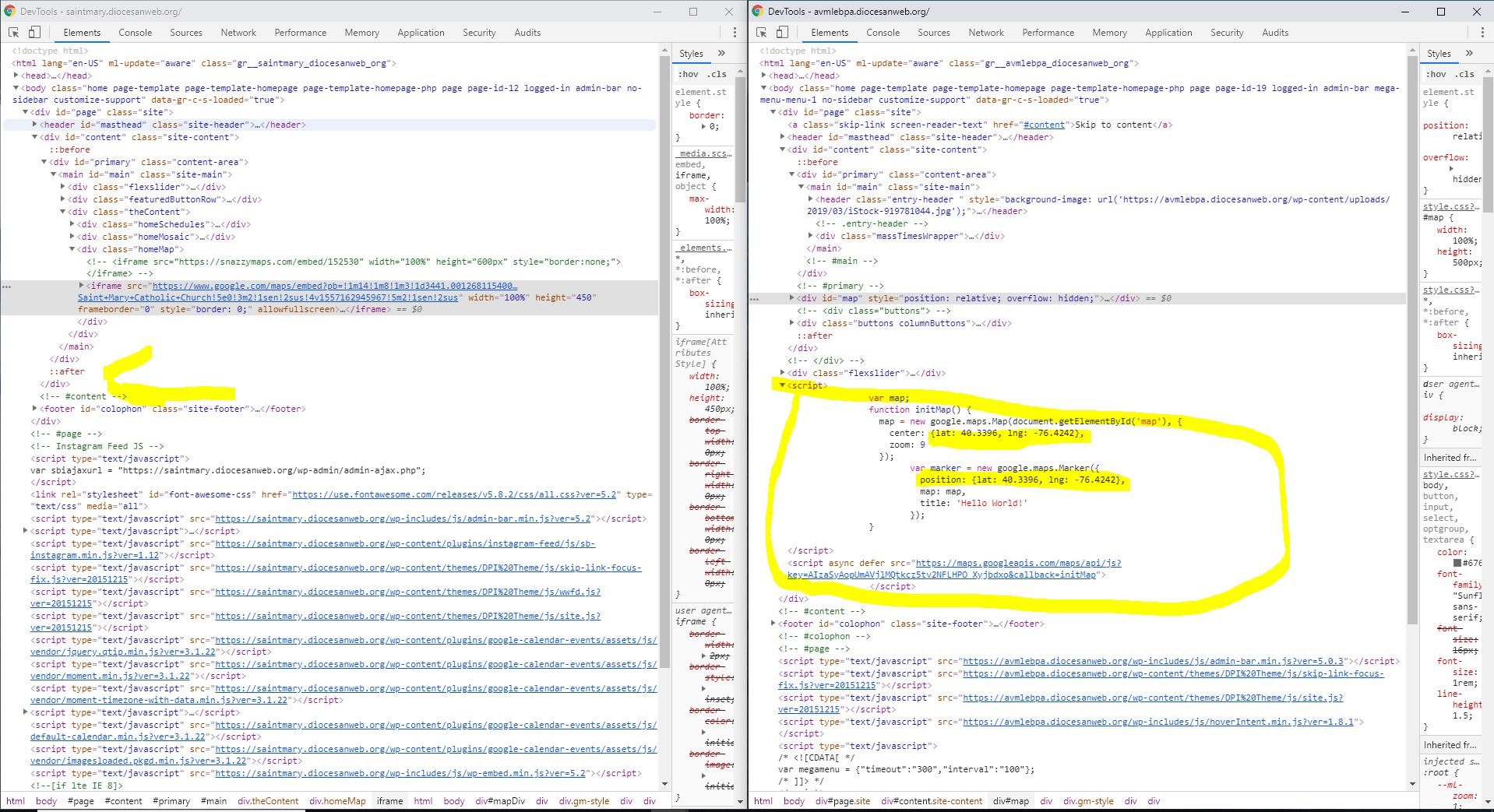The height and width of the screenshot is (812, 1494).
Task: Select div#map in the avmlebpa breadcrumb bar
Action: coord(1011,801)
